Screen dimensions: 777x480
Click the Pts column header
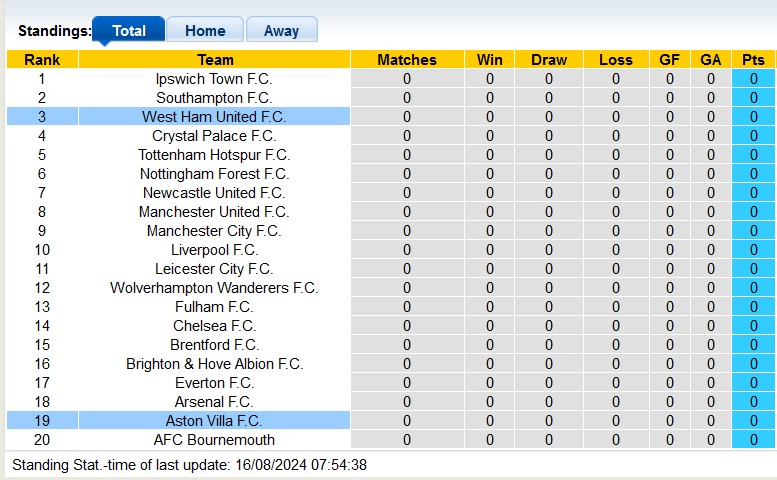[x=753, y=60]
